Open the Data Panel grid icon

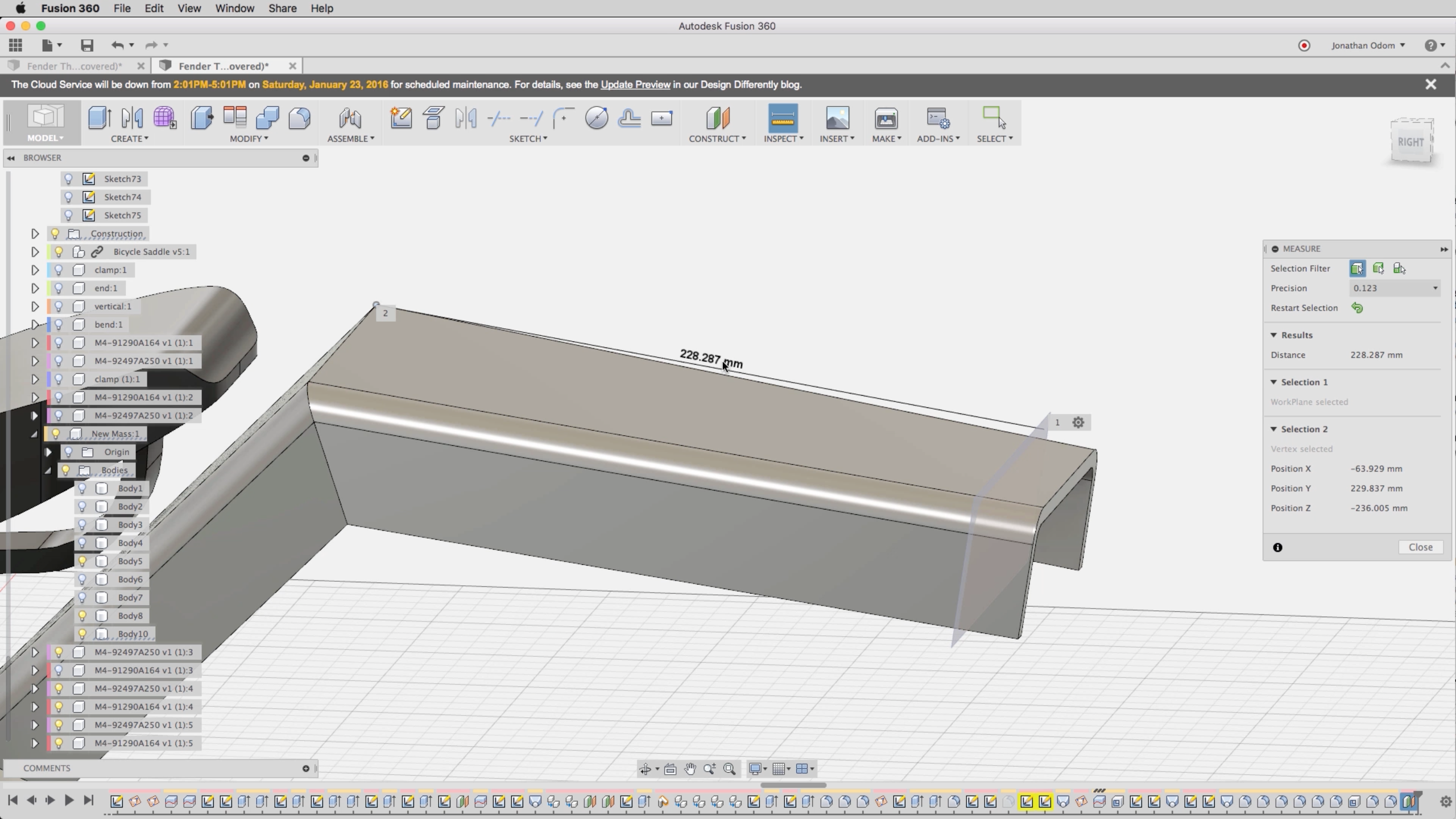[x=16, y=45]
